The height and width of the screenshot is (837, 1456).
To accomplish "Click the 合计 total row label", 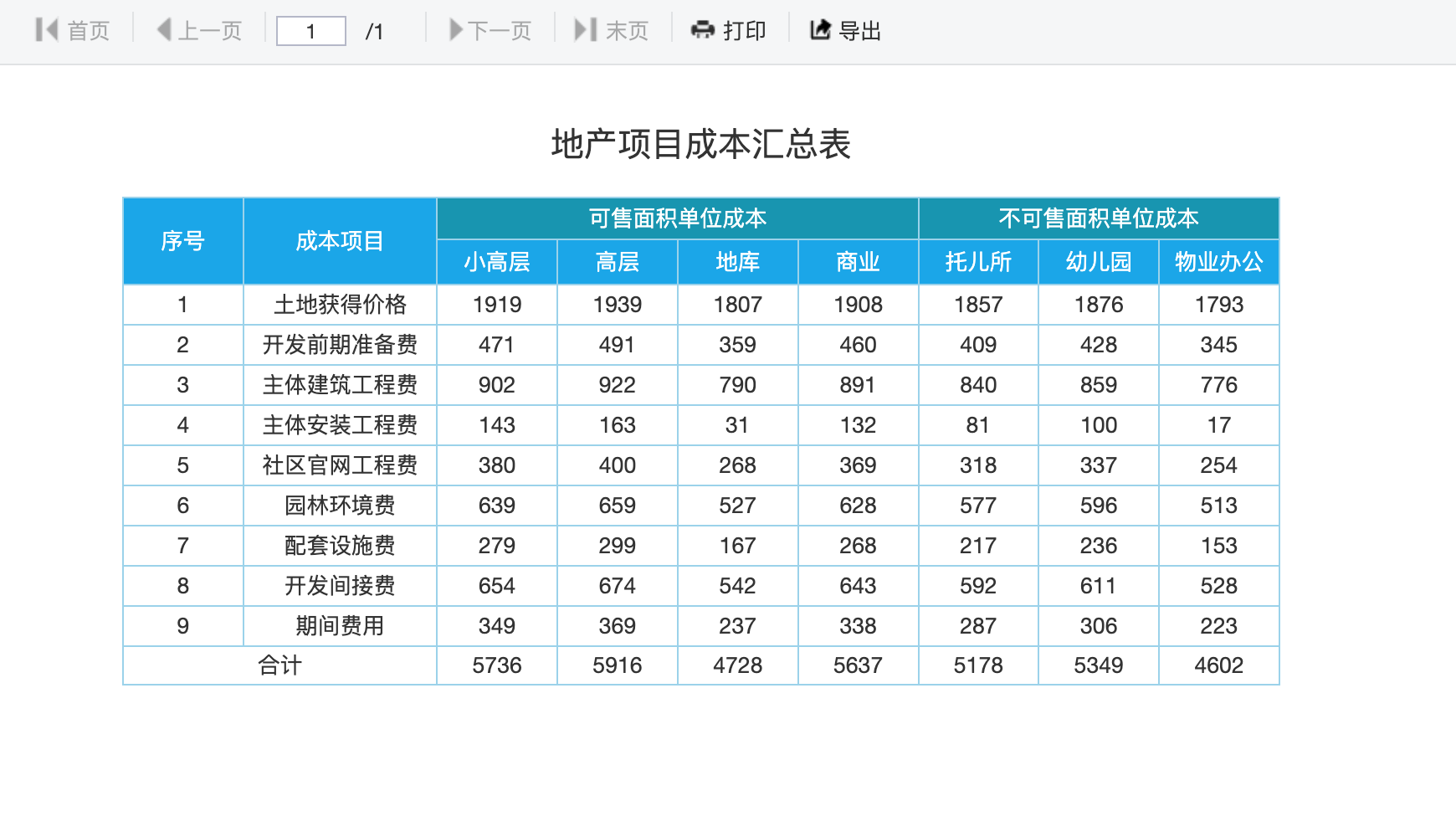I will coord(279,665).
